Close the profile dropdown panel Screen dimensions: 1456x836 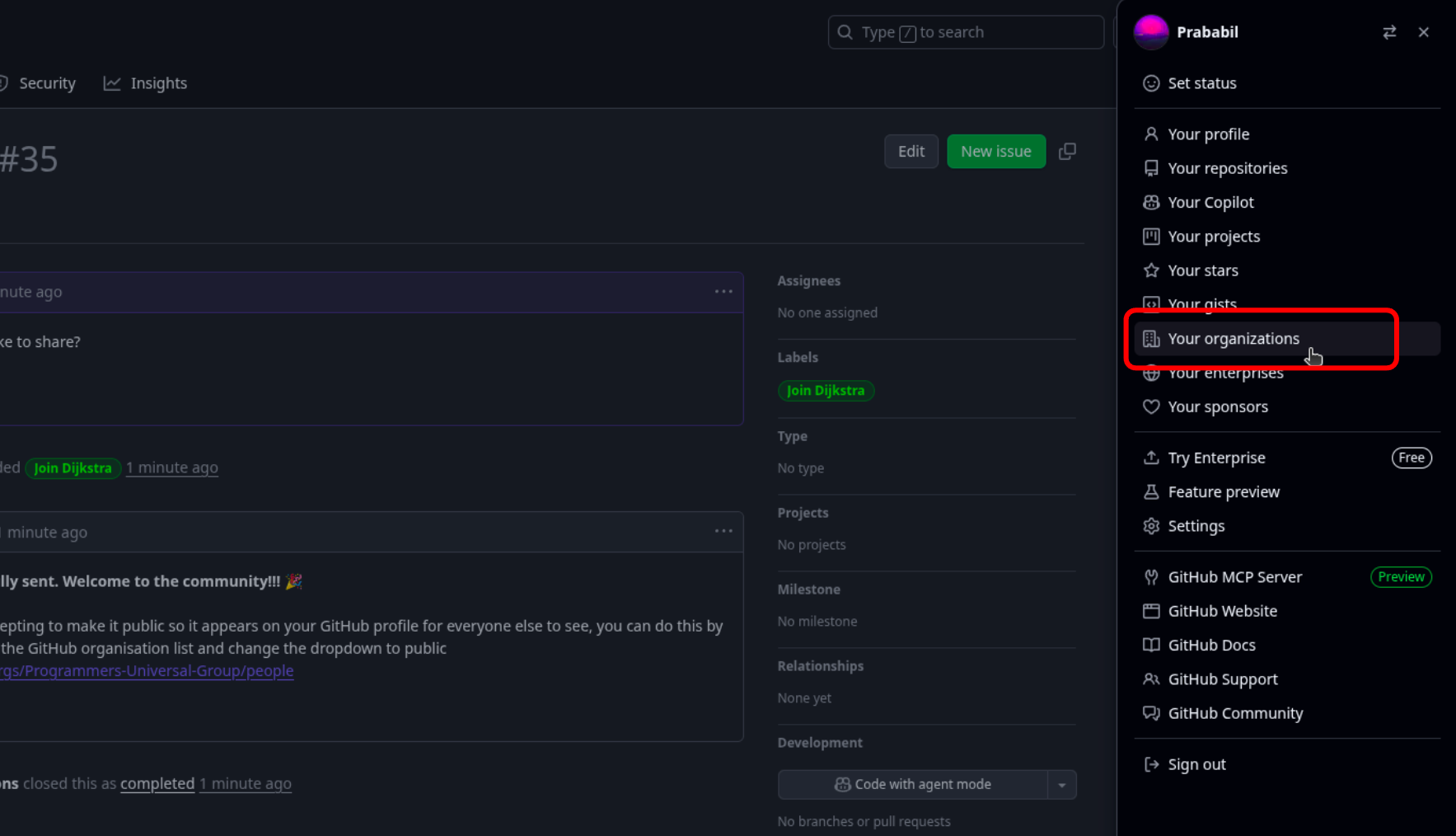(x=1423, y=31)
